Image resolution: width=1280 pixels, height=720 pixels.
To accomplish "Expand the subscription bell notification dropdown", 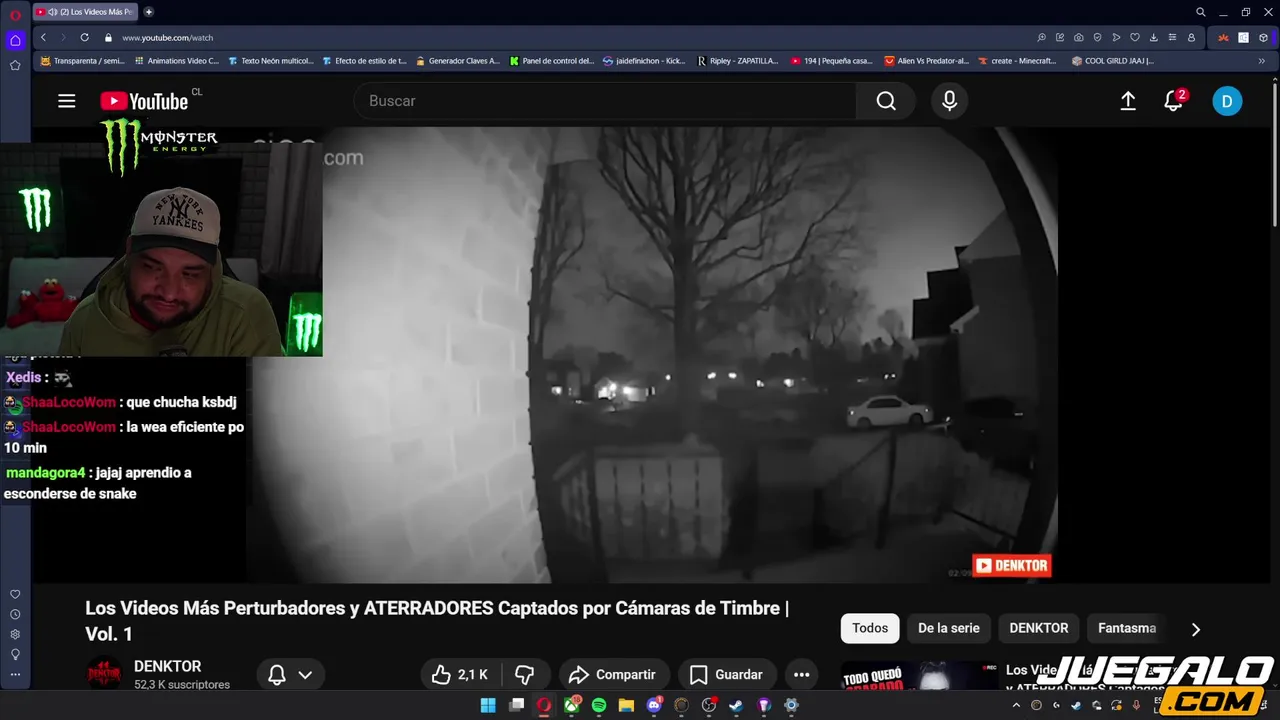I will pyautogui.click(x=290, y=675).
